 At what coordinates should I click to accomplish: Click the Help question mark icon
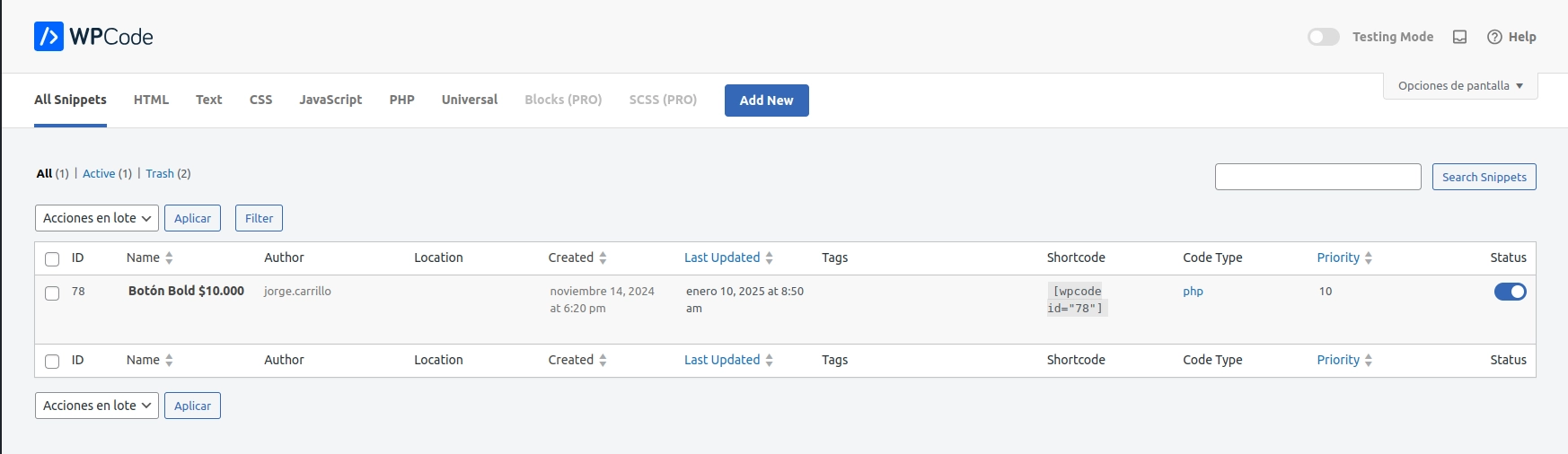pyautogui.click(x=1494, y=37)
